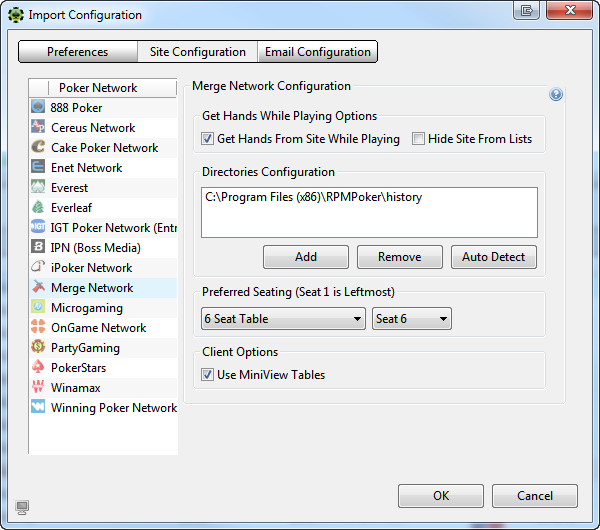Select iPoker Network in the list
The height and width of the screenshot is (530, 600).
[103, 267]
